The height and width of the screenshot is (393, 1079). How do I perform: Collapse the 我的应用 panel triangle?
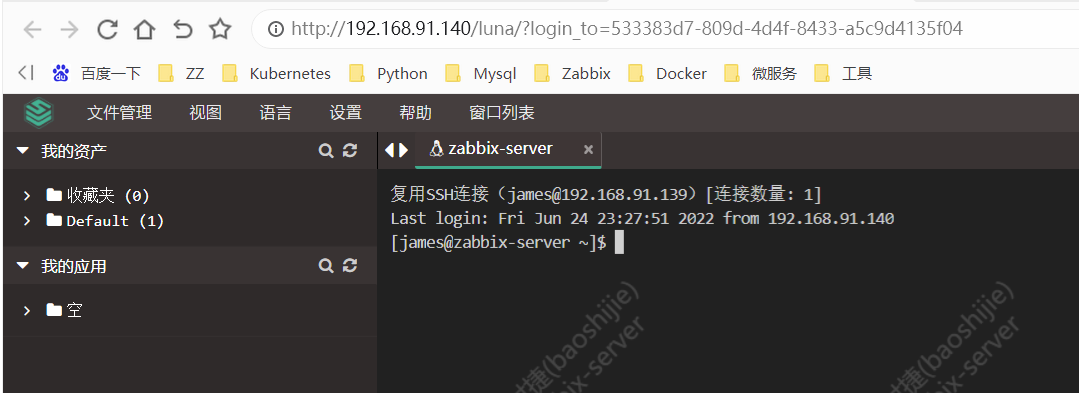(x=23, y=266)
